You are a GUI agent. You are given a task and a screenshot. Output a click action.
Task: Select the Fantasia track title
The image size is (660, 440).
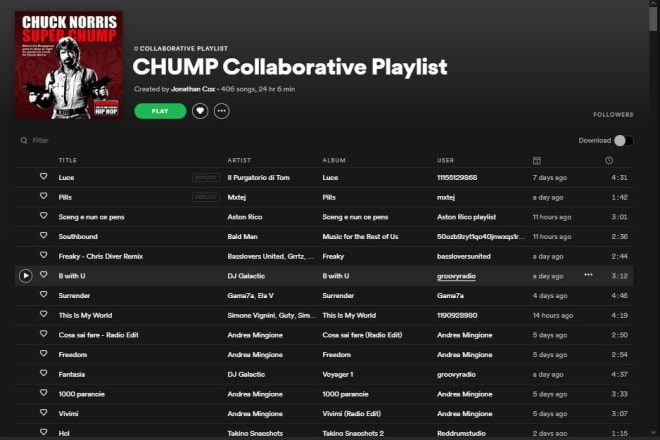click(72, 375)
